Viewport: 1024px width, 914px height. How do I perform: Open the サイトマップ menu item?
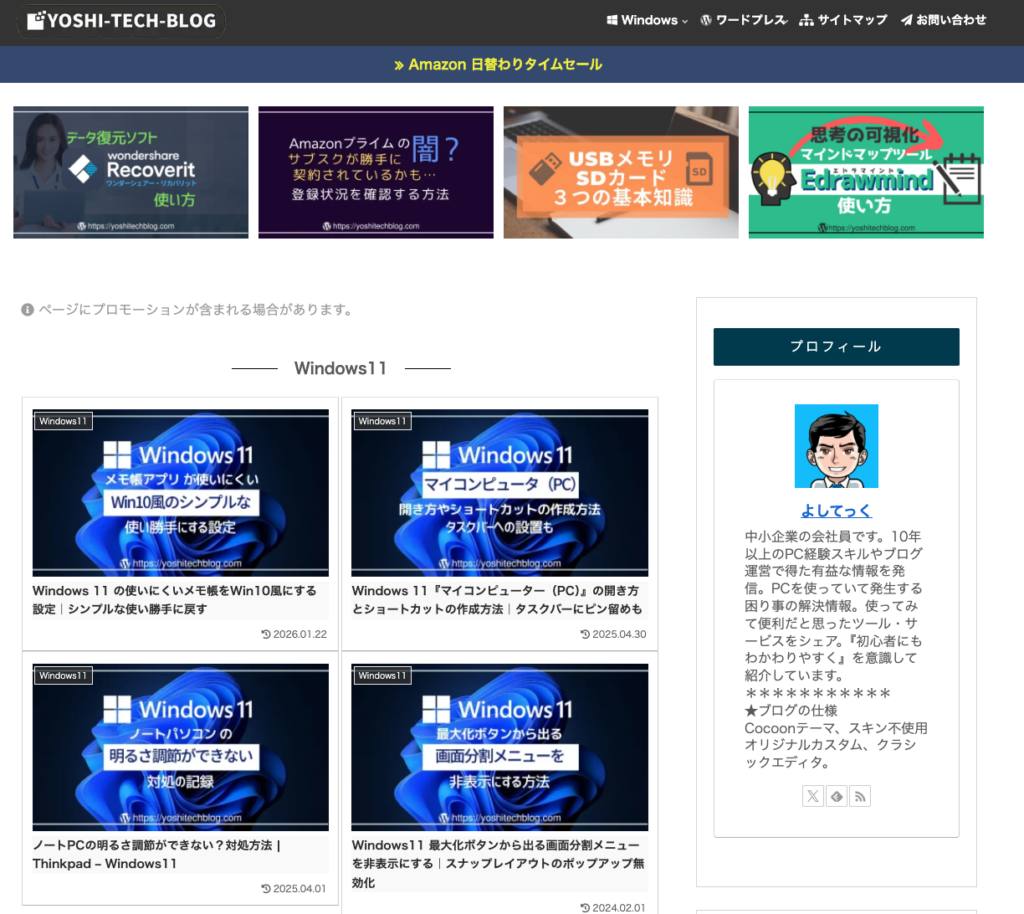tap(843, 20)
